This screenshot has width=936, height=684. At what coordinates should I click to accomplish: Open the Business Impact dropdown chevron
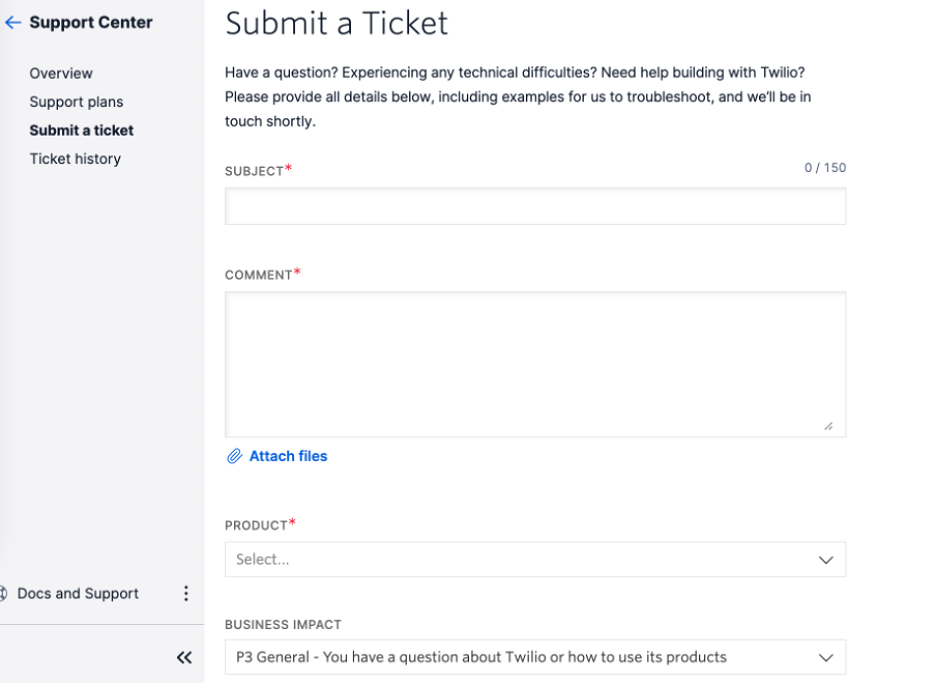[x=826, y=658]
